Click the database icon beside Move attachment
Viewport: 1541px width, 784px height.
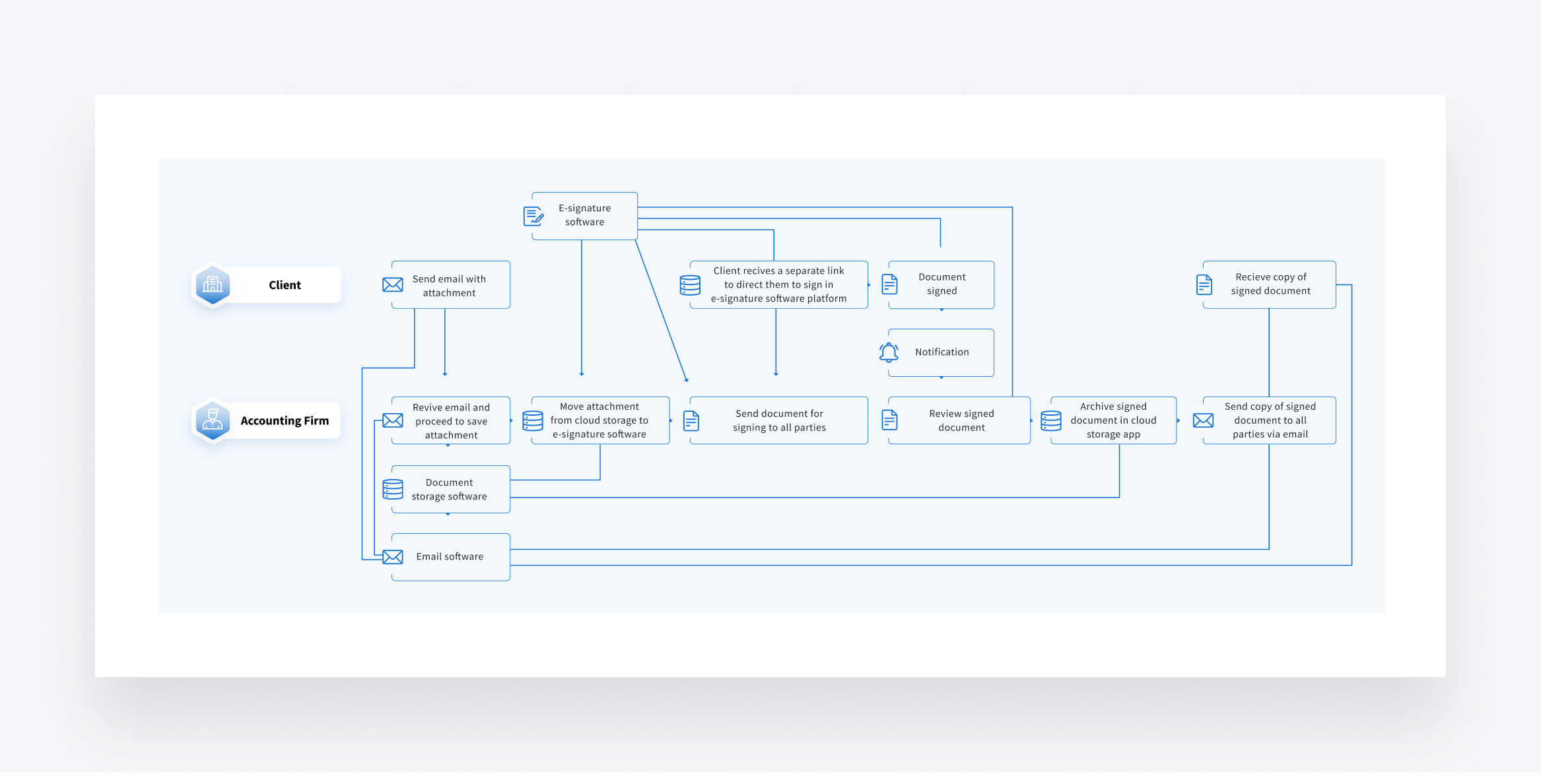pos(533,420)
